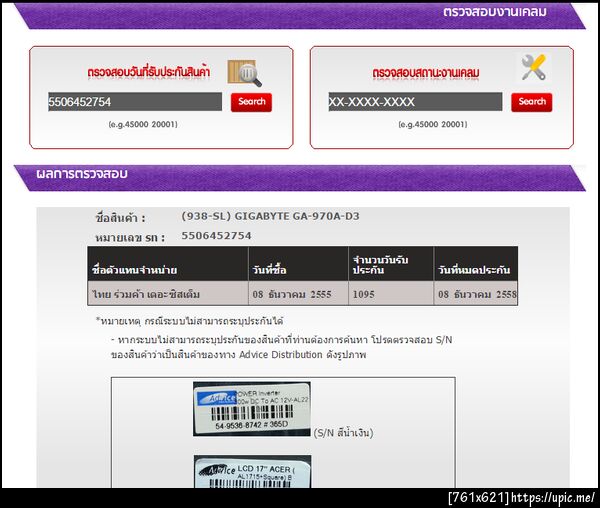Focus the serial number field containing 5506452754
The image size is (600, 508).
click(x=135, y=102)
